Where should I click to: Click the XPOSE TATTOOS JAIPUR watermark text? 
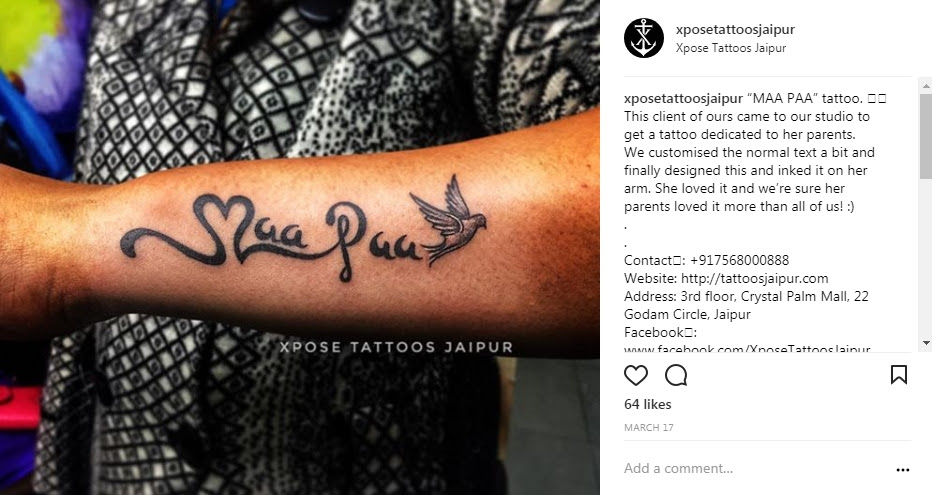point(396,347)
